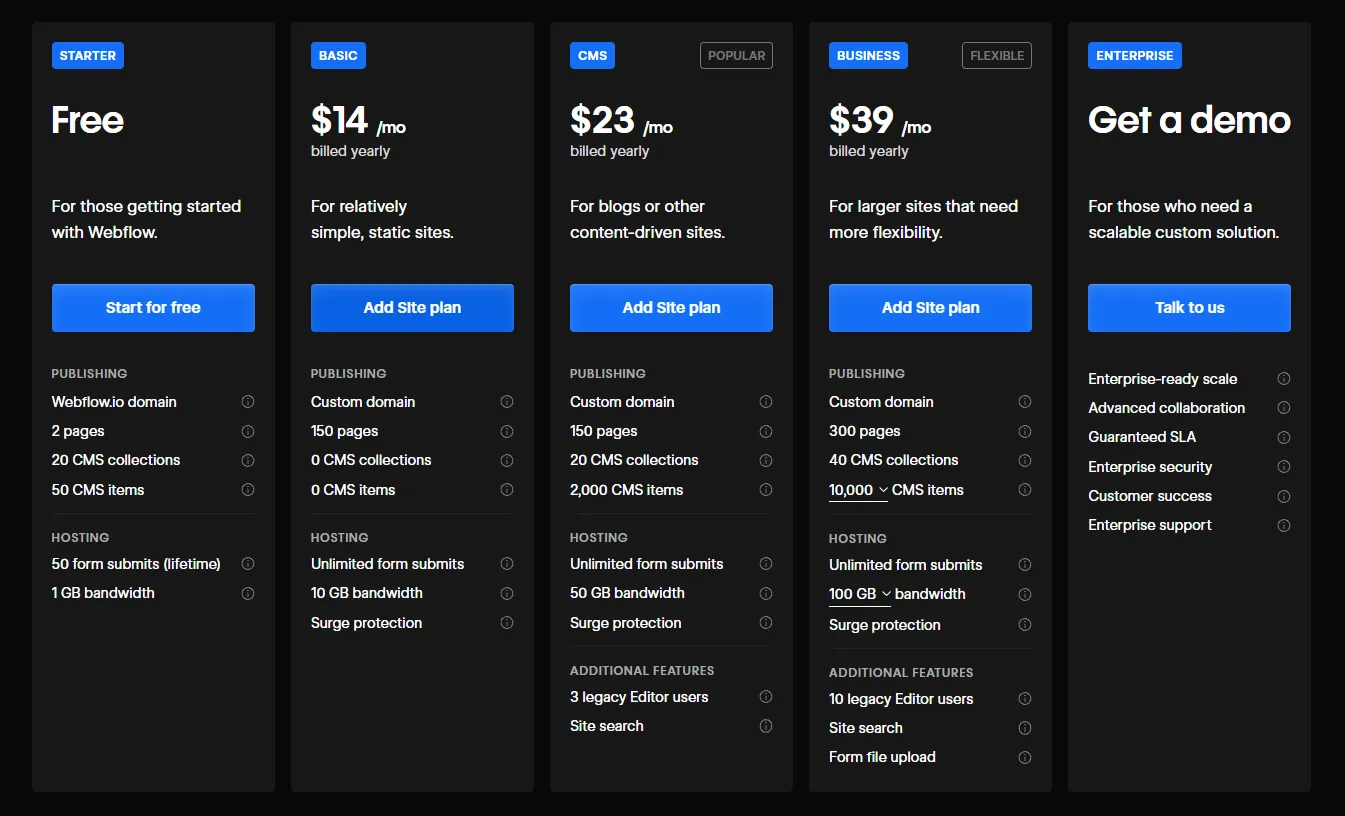Click info icon for Basic Unlimited form submits
The height and width of the screenshot is (816, 1345).
[507, 564]
